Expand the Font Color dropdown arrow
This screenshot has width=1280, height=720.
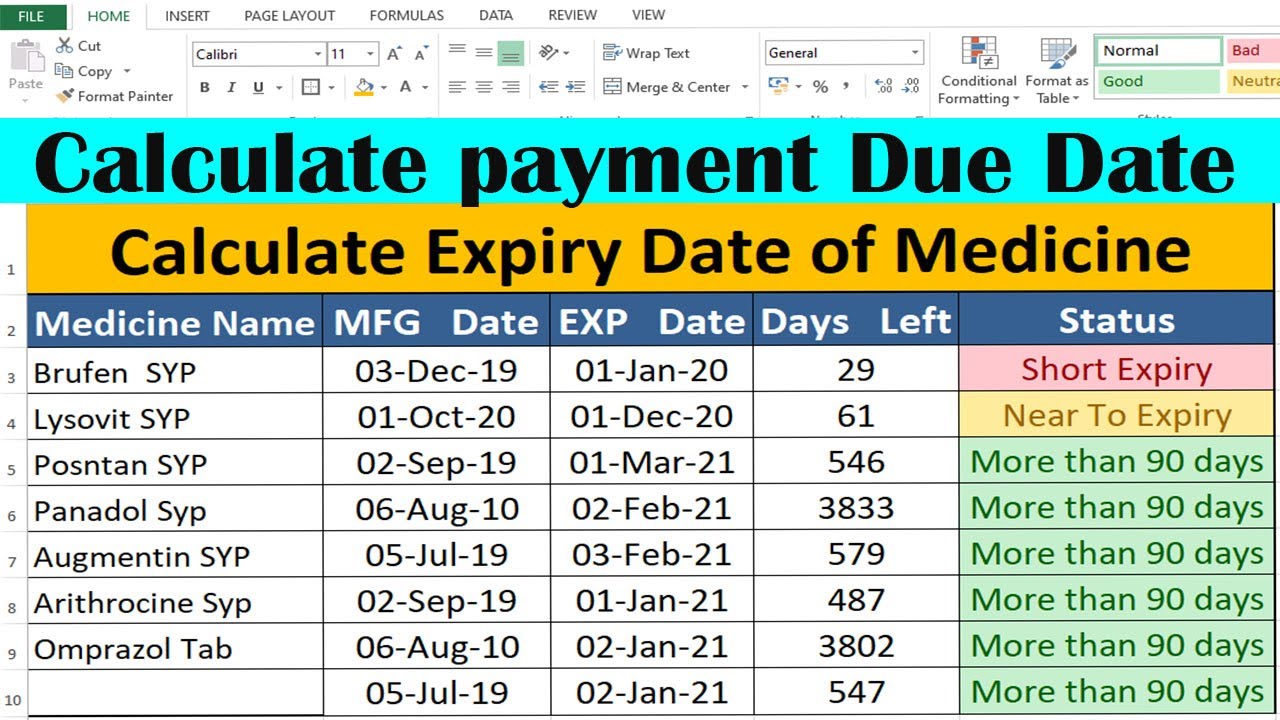(425, 87)
